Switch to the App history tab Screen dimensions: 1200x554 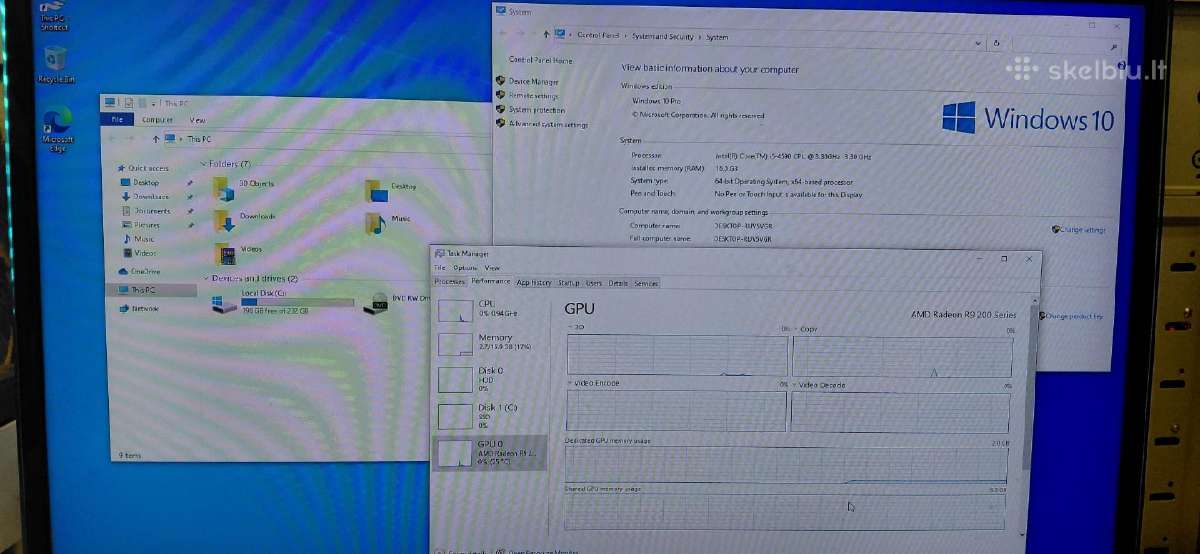click(534, 283)
